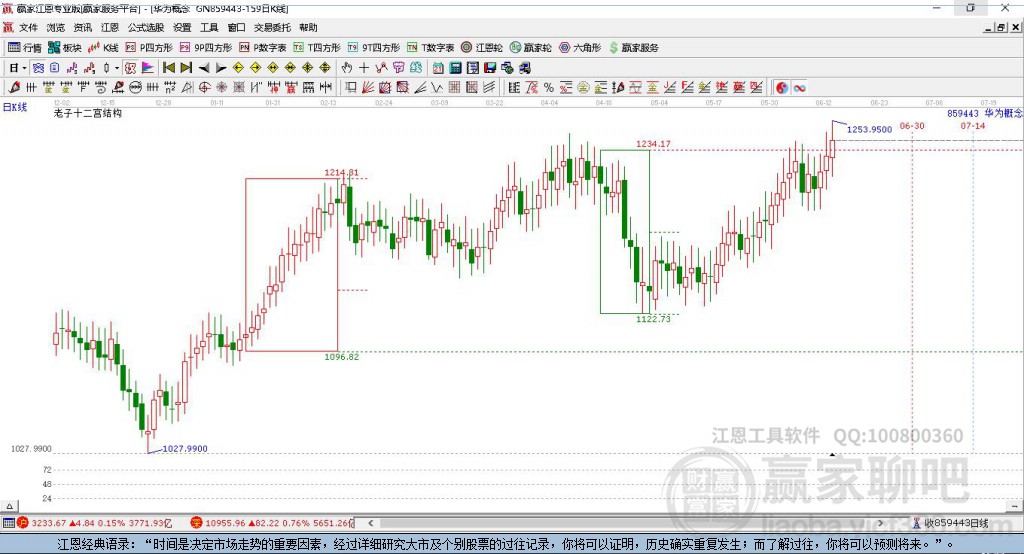Open the 文件 menu
The height and width of the screenshot is (554, 1024).
(28, 27)
